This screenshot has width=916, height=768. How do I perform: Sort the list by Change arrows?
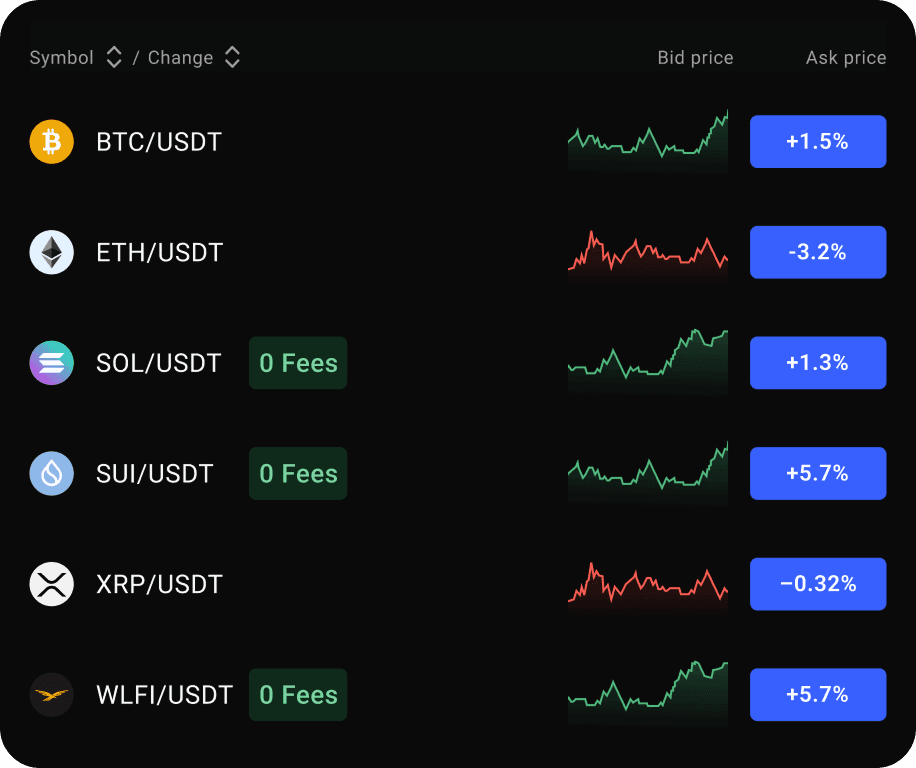pyautogui.click(x=232, y=58)
